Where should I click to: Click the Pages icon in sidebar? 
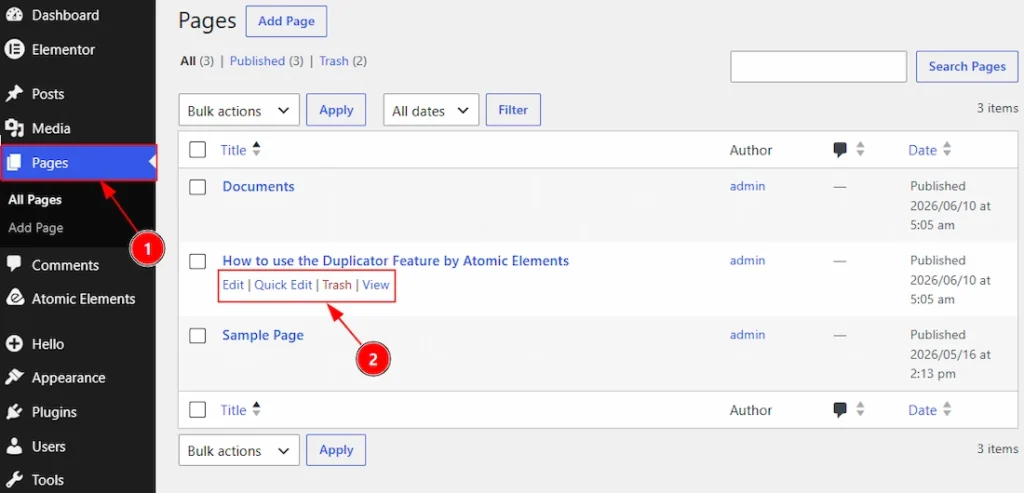pos(16,163)
